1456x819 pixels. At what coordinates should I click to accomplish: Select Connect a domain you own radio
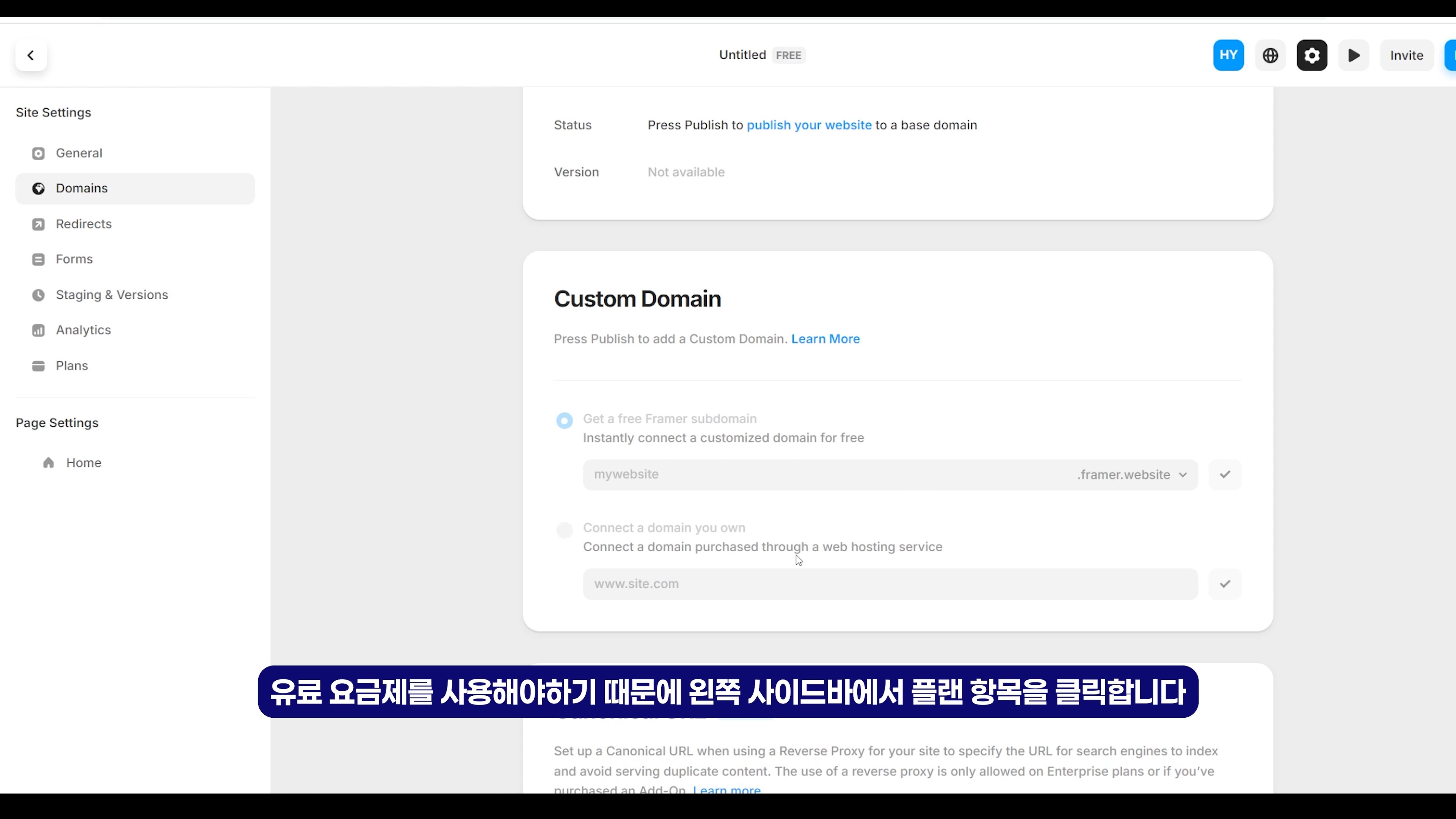coord(564,530)
